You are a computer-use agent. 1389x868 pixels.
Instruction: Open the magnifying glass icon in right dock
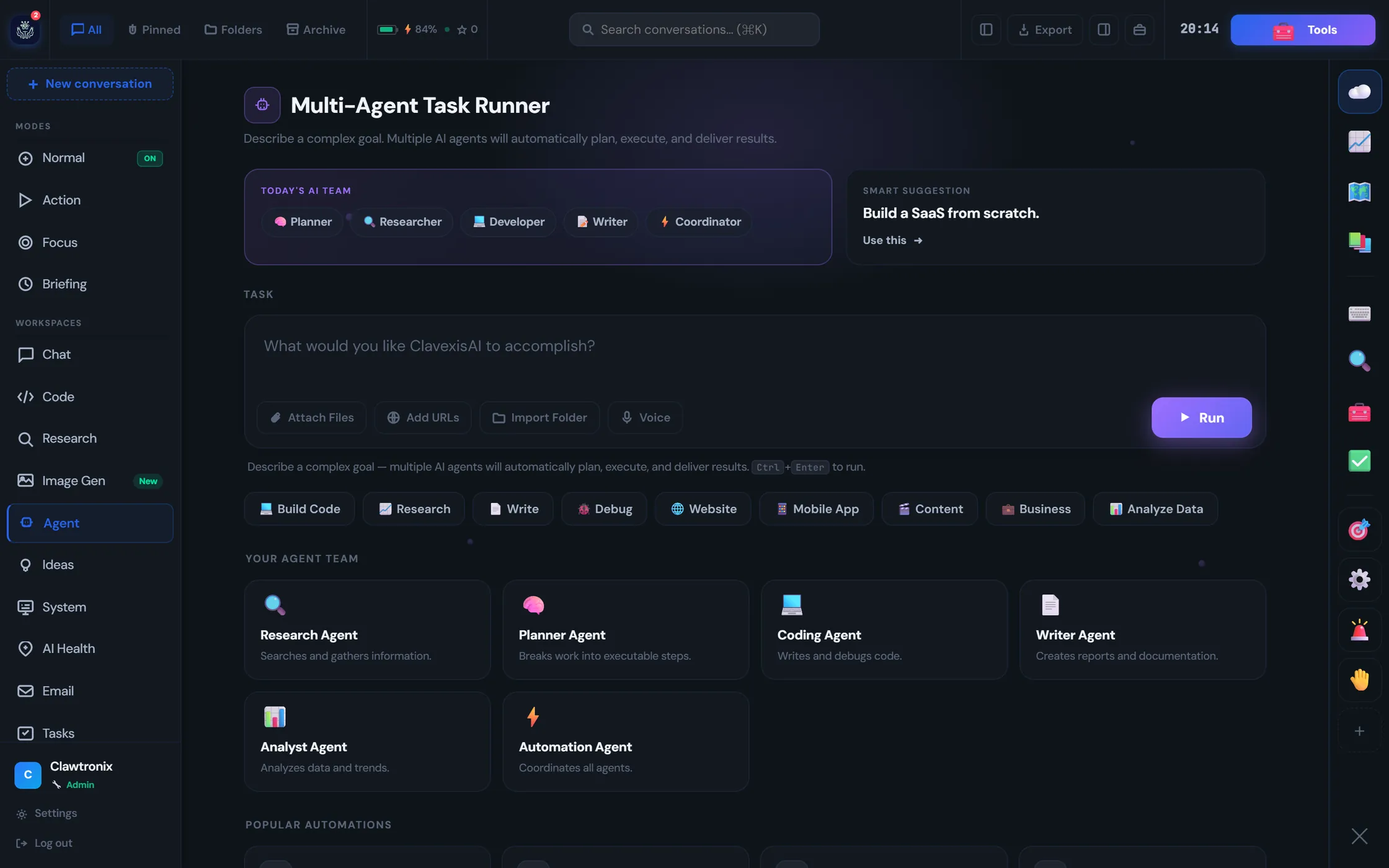tap(1359, 360)
